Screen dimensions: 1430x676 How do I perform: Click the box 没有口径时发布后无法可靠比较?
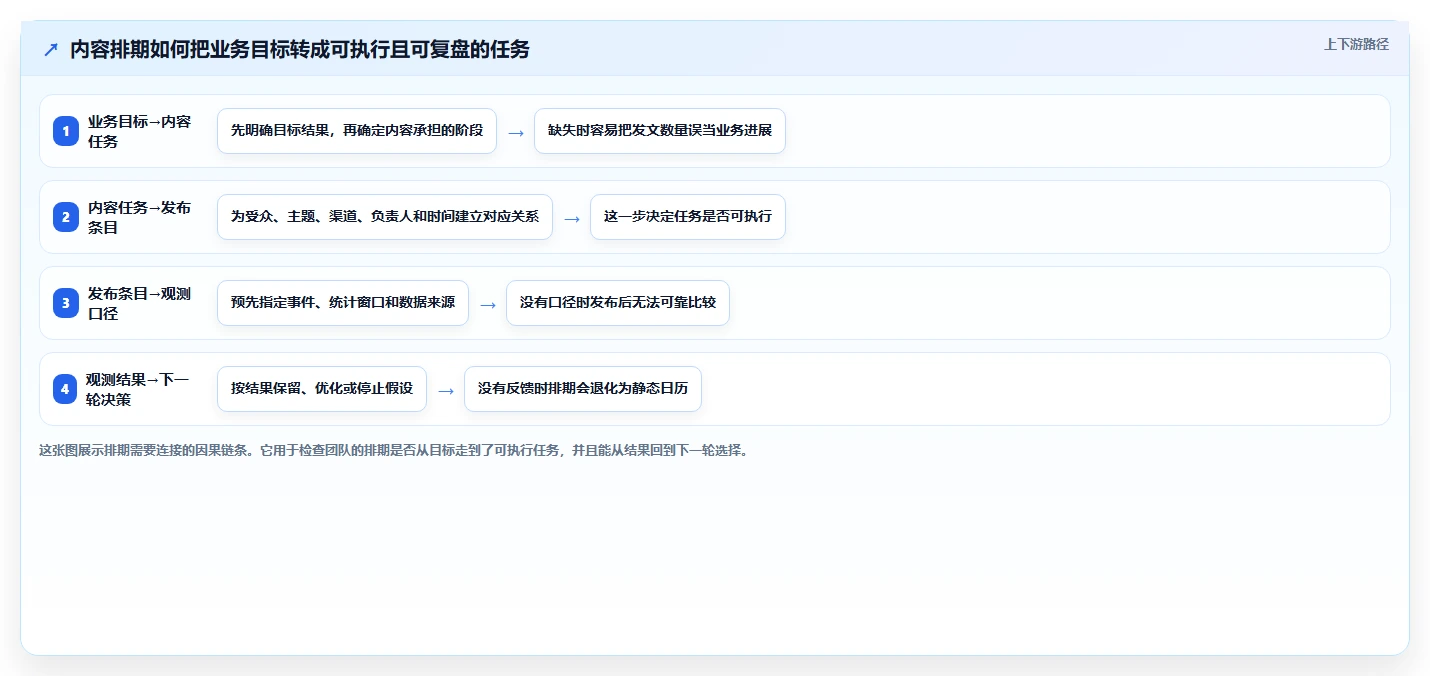(x=618, y=303)
